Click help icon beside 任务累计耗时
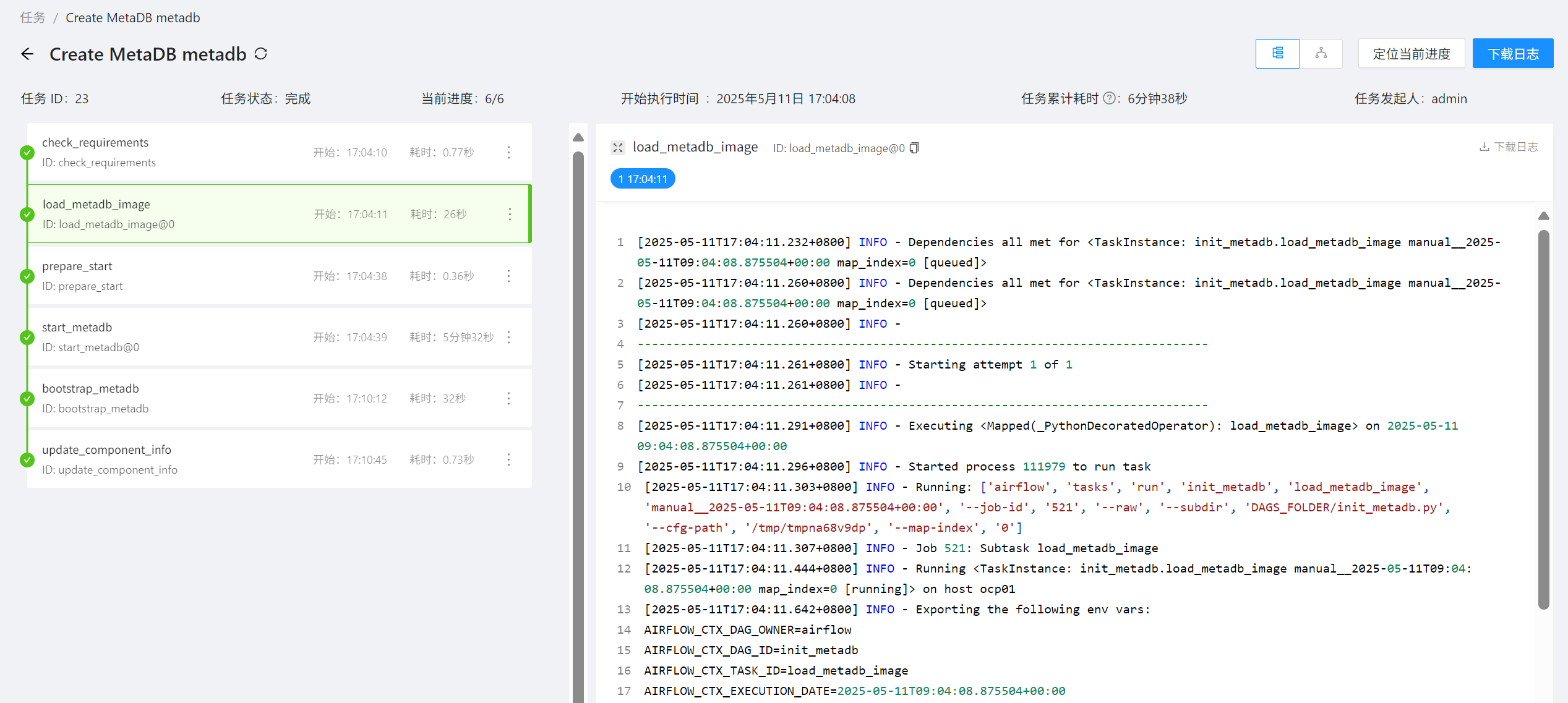 [x=1110, y=98]
